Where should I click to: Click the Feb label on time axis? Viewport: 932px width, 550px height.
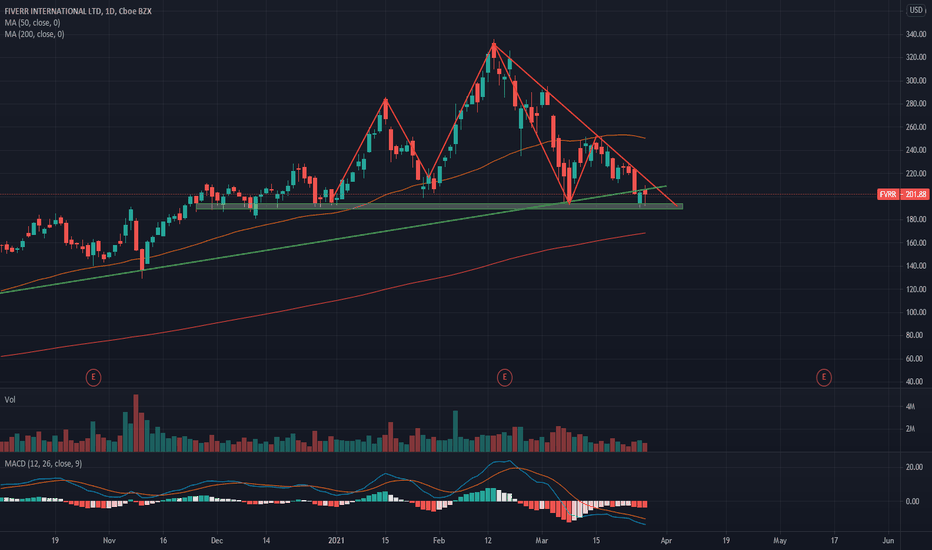(439, 540)
